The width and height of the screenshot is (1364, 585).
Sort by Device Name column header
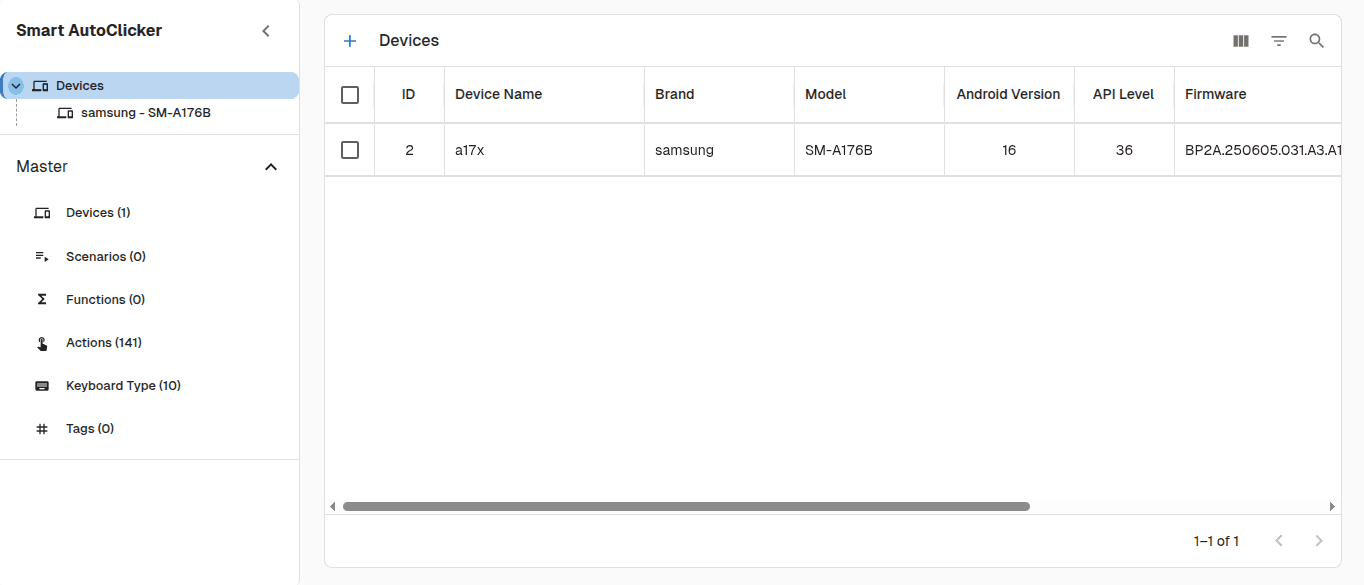coord(498,95)
